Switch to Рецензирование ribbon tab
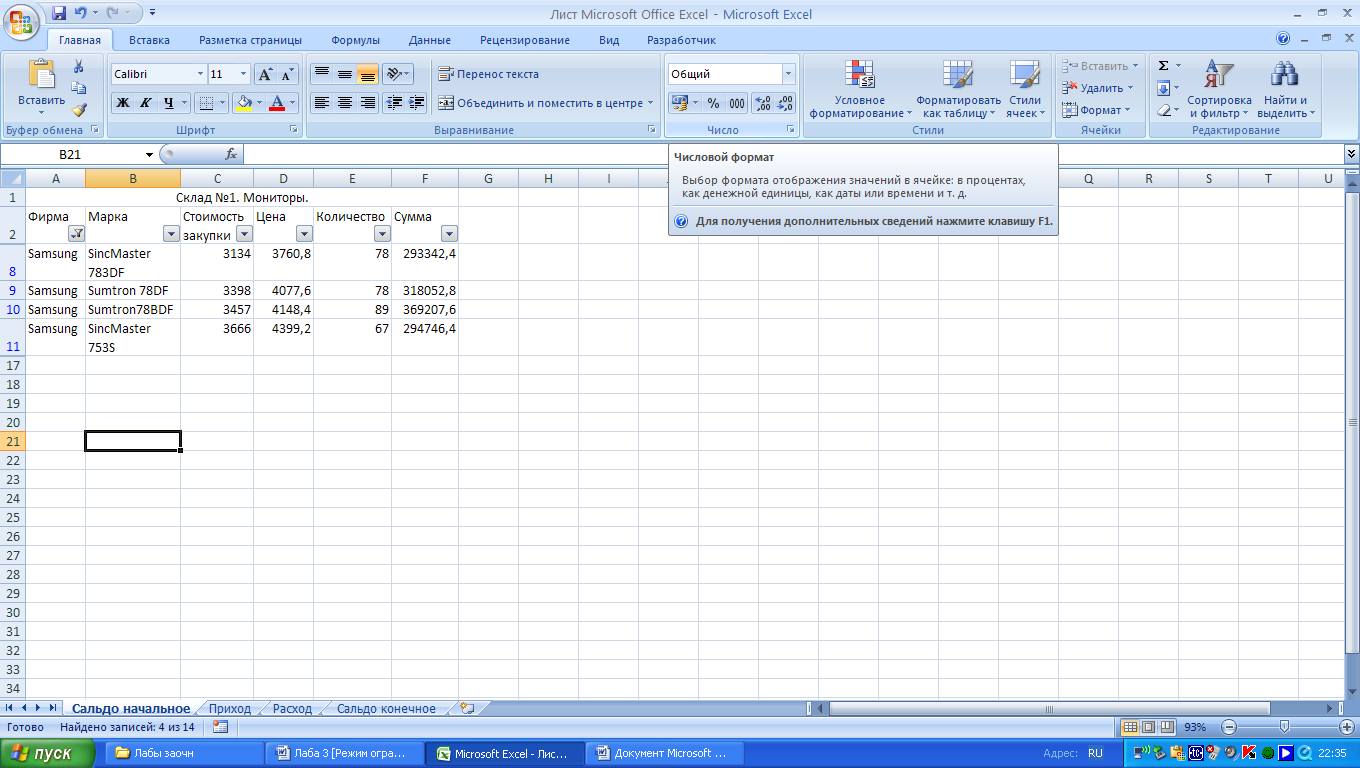 tap(525, 40)
